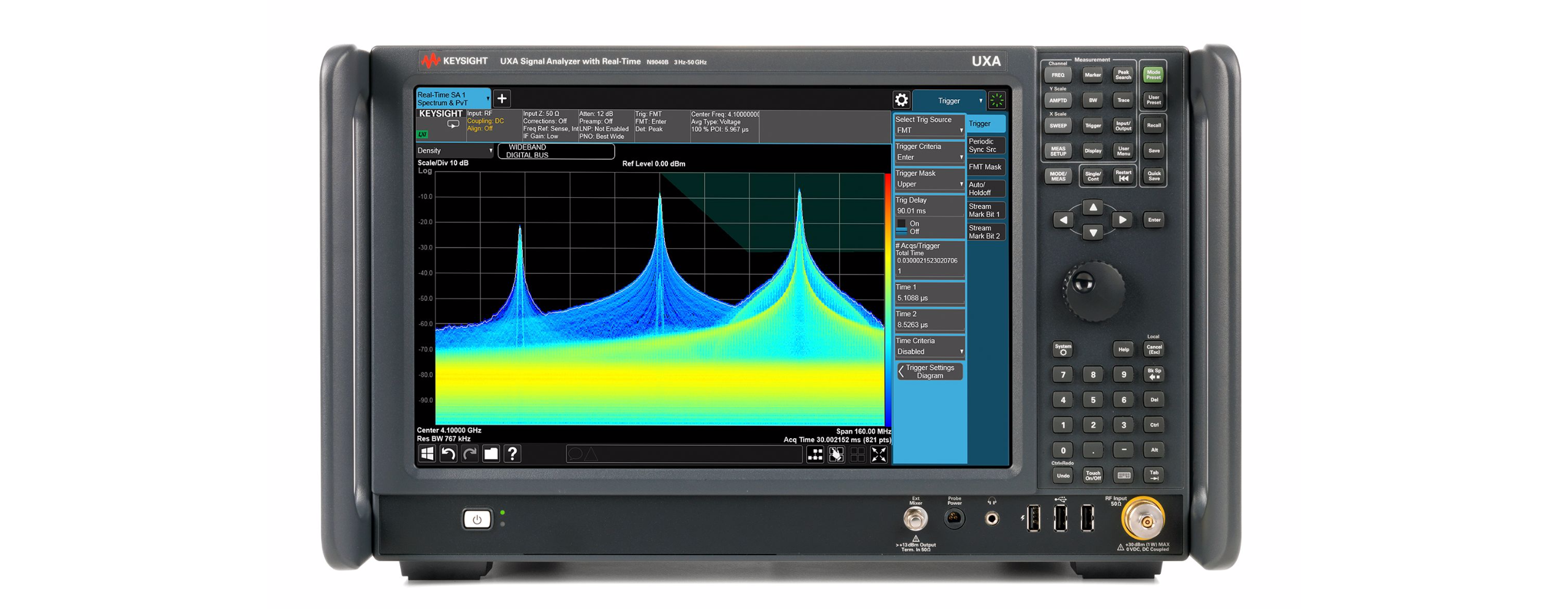Tap the Quick Save hardware key
This screenshot has height=609, width=1568.
(1154, 176)
